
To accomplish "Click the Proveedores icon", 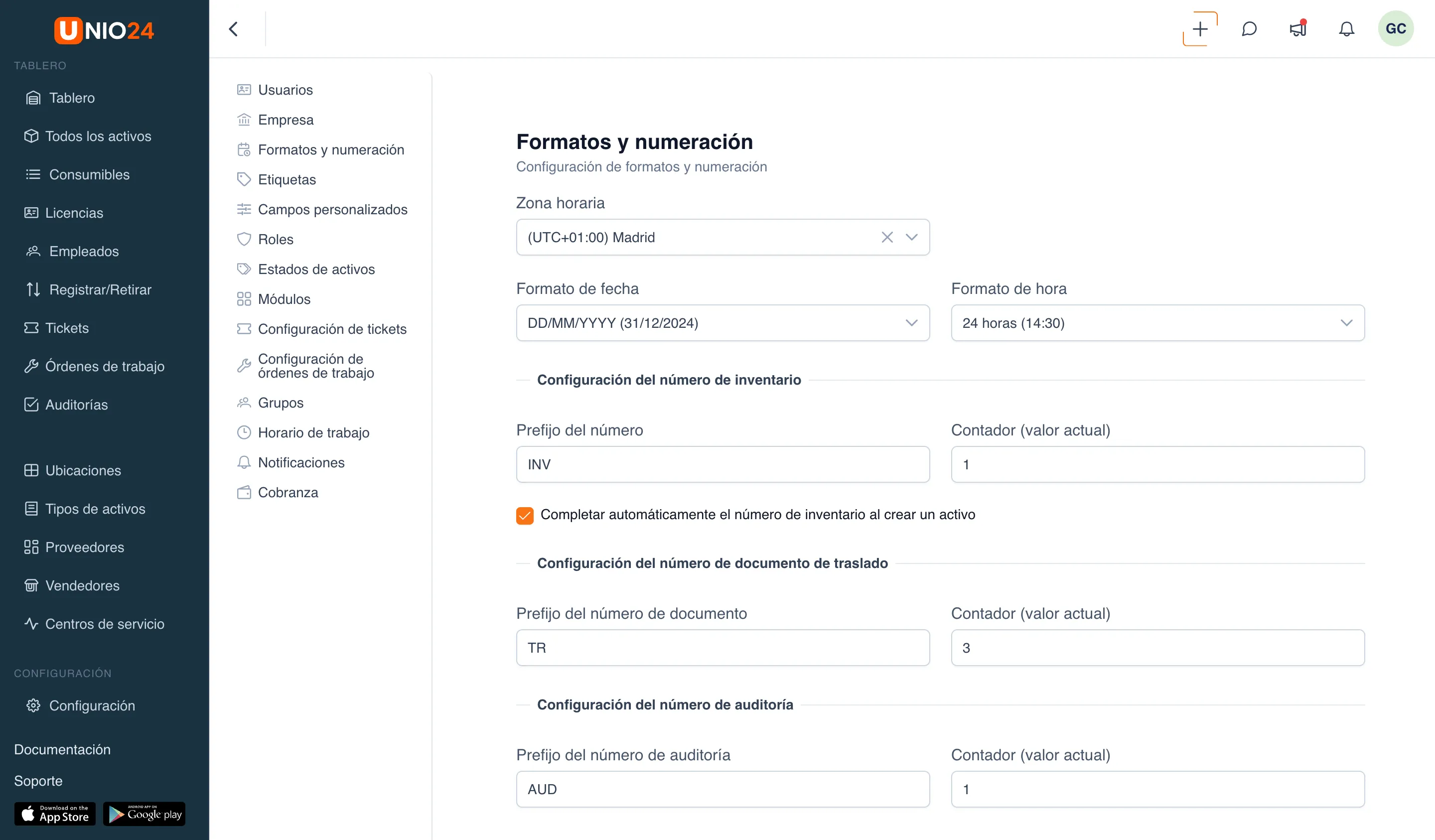I will tap(31, 547).
